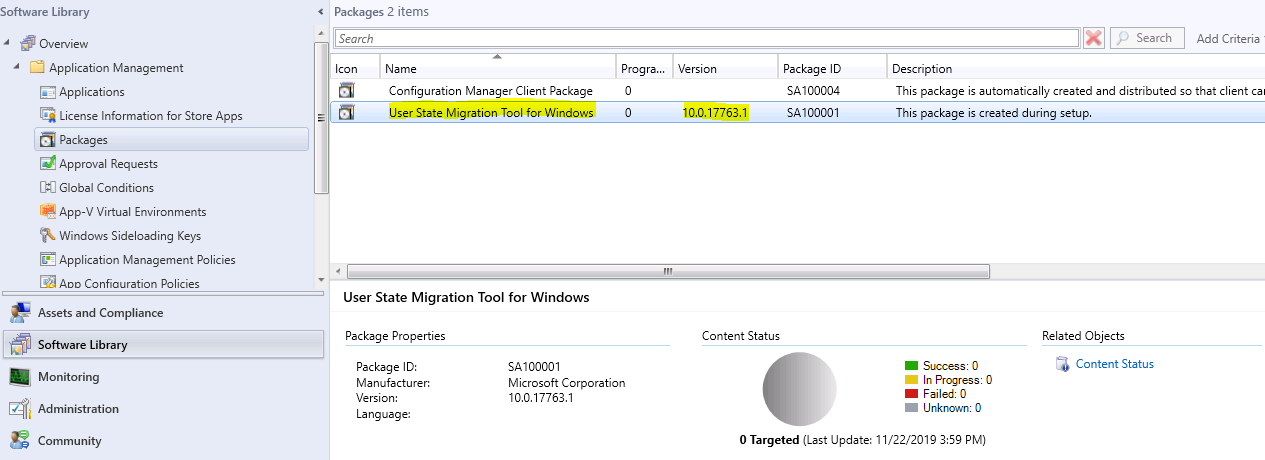Screen dimensions: 1265x460
Task: Collapse the navigation pane with the arrow
Action: coord(320,12)
